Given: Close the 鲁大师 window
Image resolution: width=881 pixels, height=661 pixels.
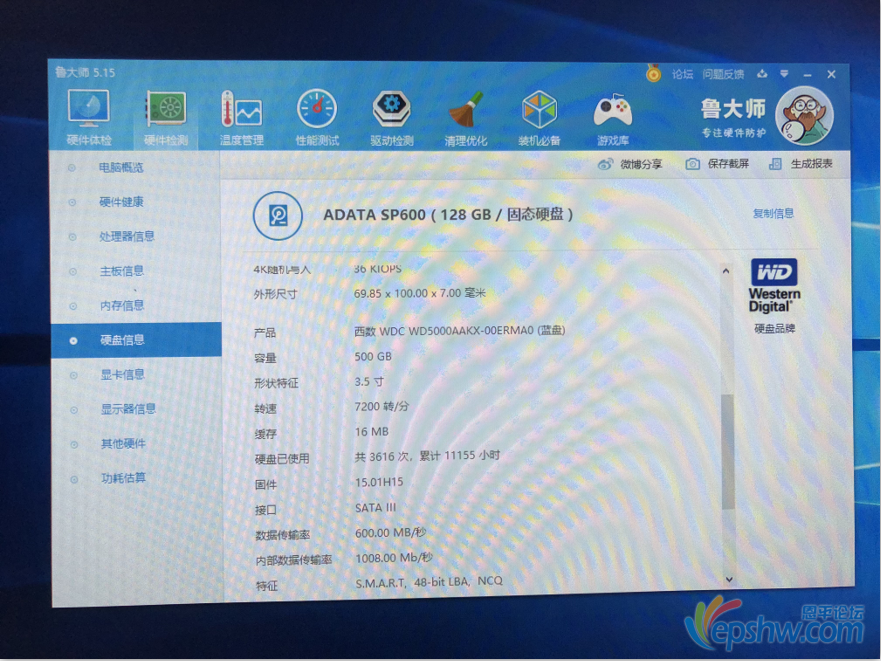Looking at the screenshot, I should point(832,74).
